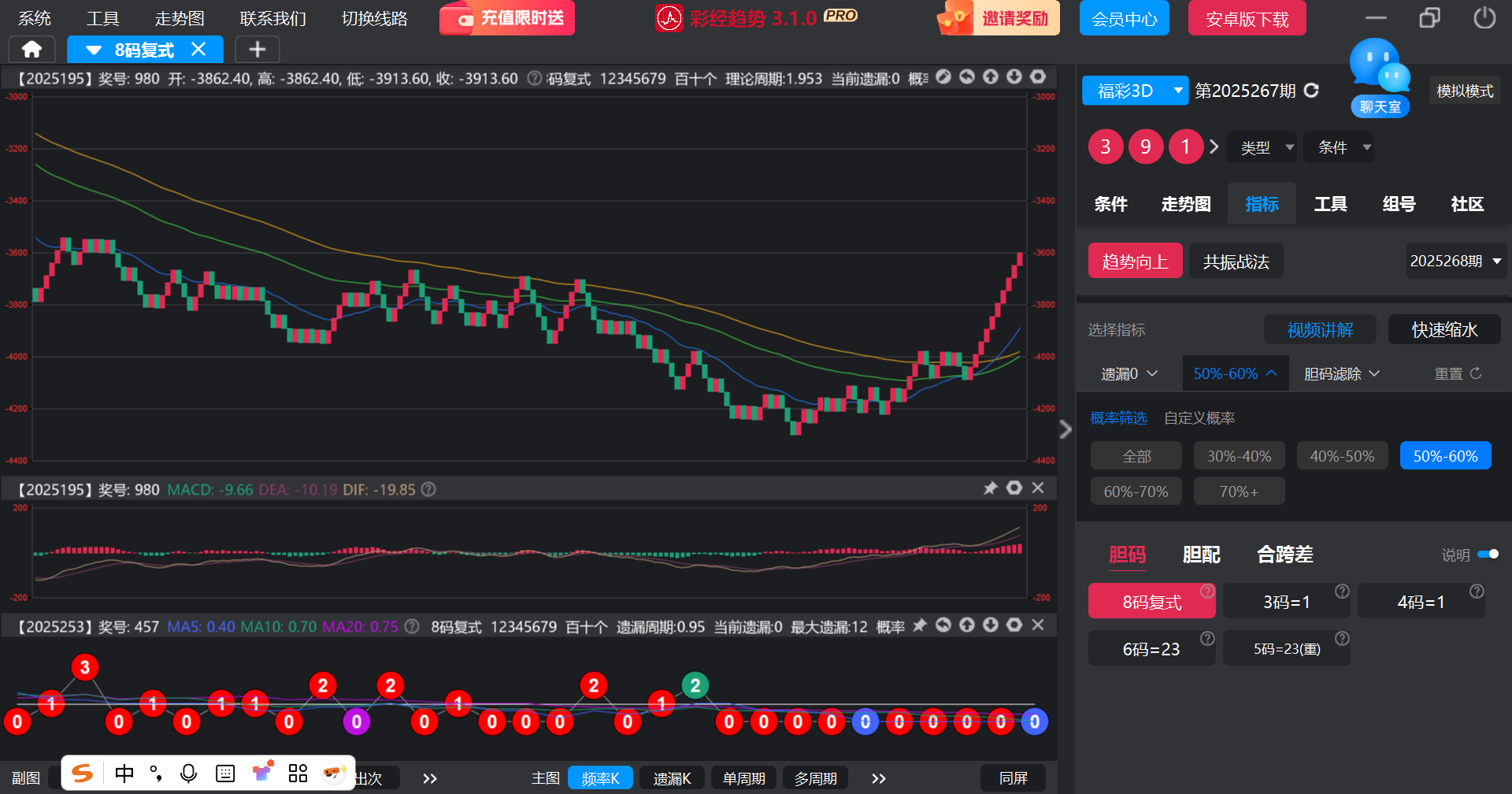Click the undo arrow icon on main chart header
The width and height of the screenshot is (1512, 794).
click(967, 77)
